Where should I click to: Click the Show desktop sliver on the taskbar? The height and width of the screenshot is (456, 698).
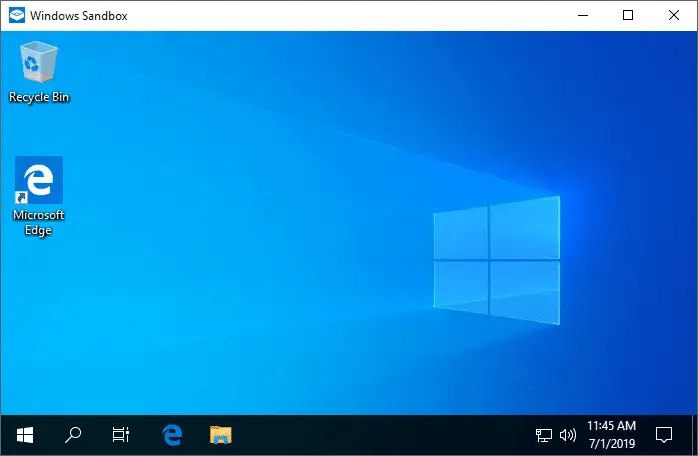pos(695,435)
